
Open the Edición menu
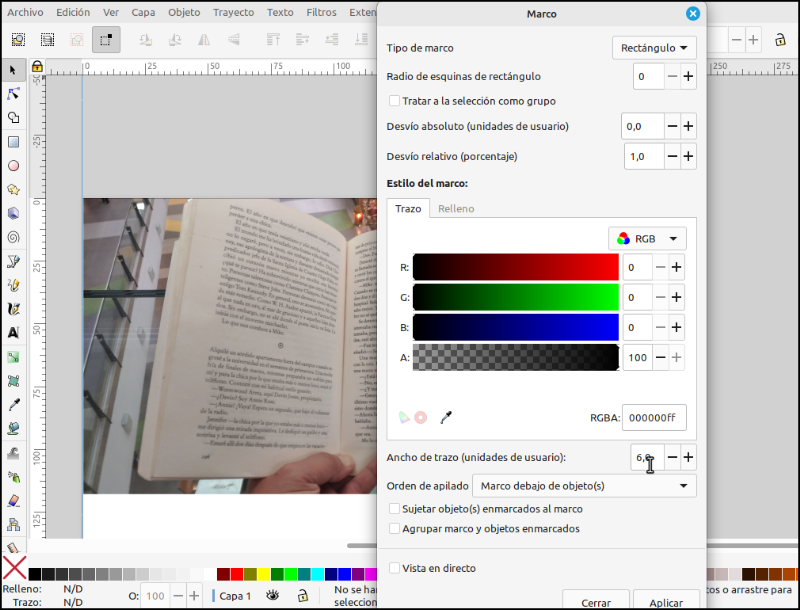[x=73, y=12]
